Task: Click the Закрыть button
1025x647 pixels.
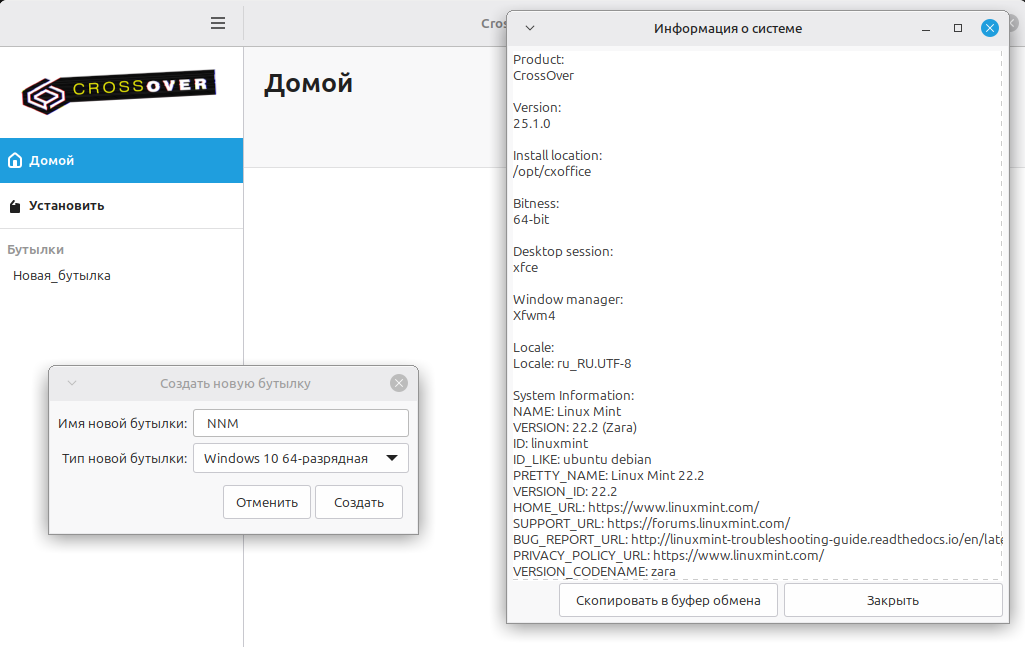Action: (x=892, y=600)
